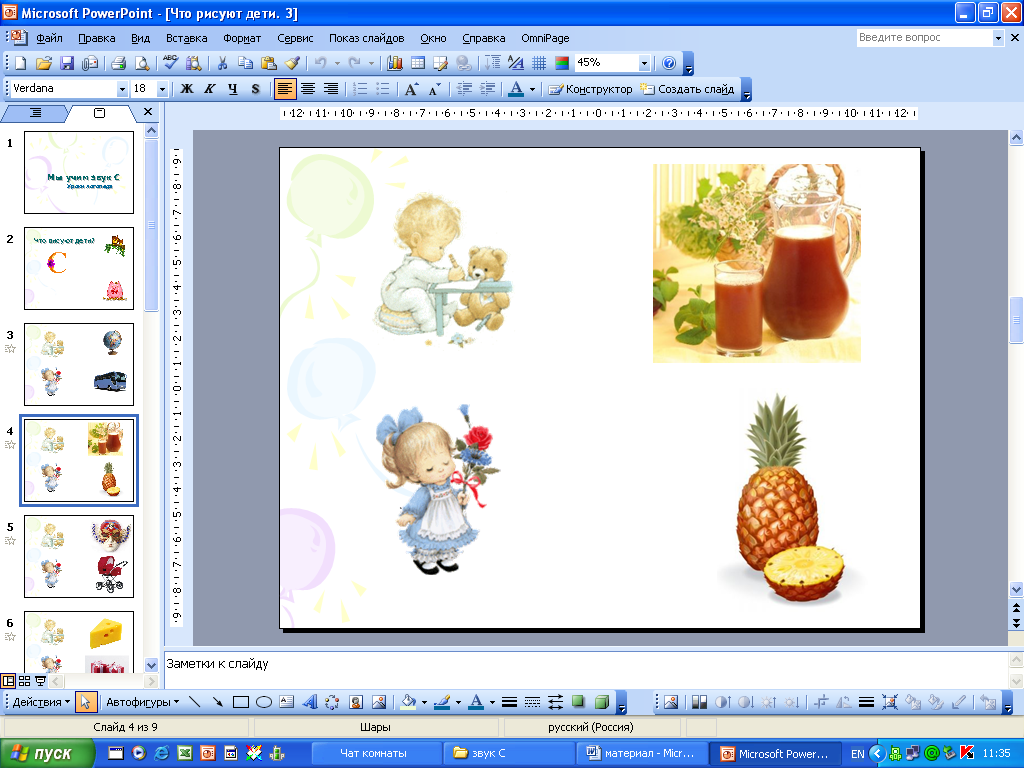This screenshot has width=1024, height=768.
Task: Select objects pointer tool
Action: [86, 702]
